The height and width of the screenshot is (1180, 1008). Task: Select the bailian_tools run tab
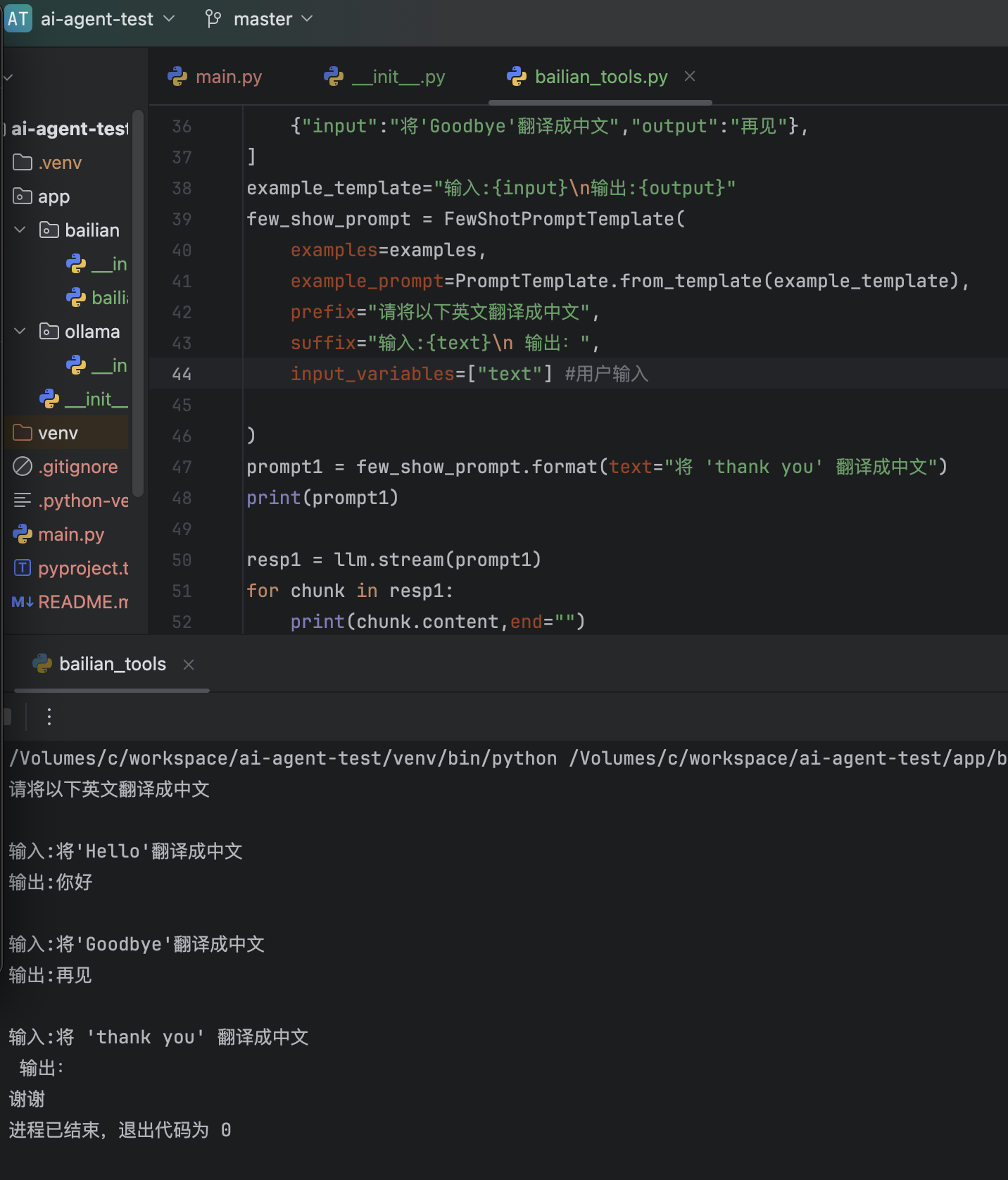(x=112, y=664)
